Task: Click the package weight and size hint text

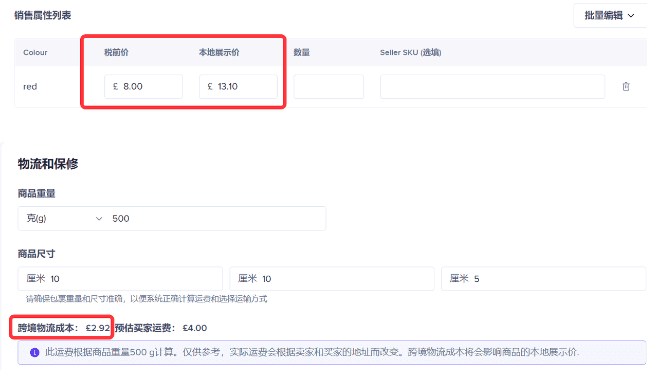Action: point(146,299)
